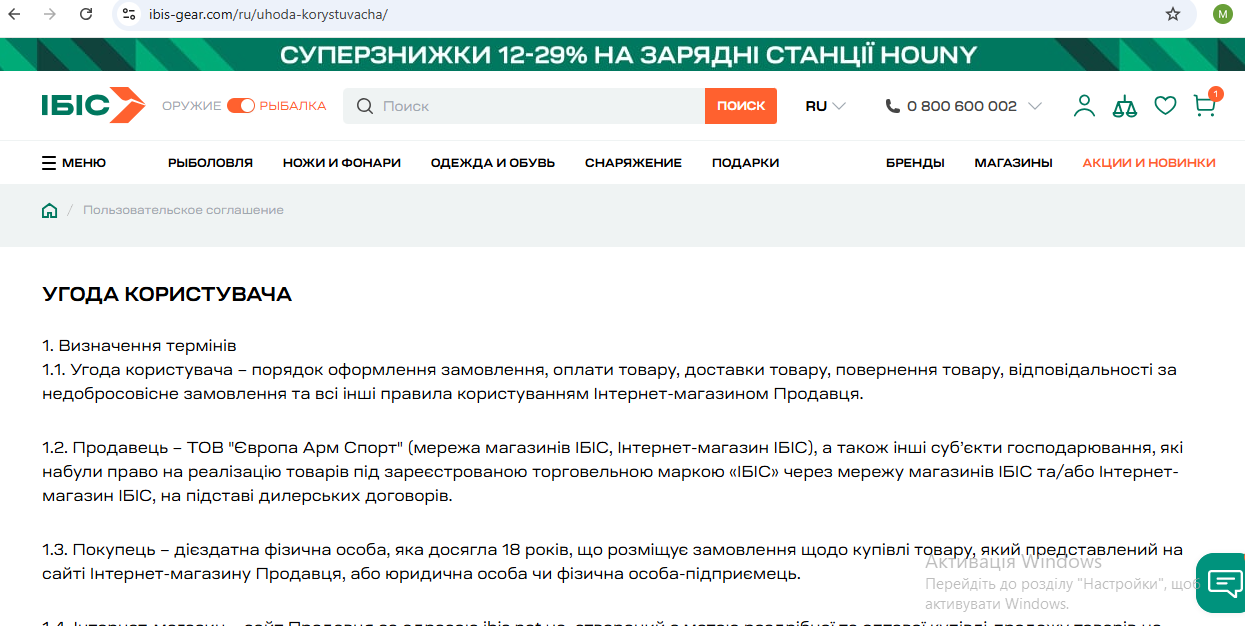
Task: Open the user account icon
Action: pyautogui.click(x=1084, y=105)
